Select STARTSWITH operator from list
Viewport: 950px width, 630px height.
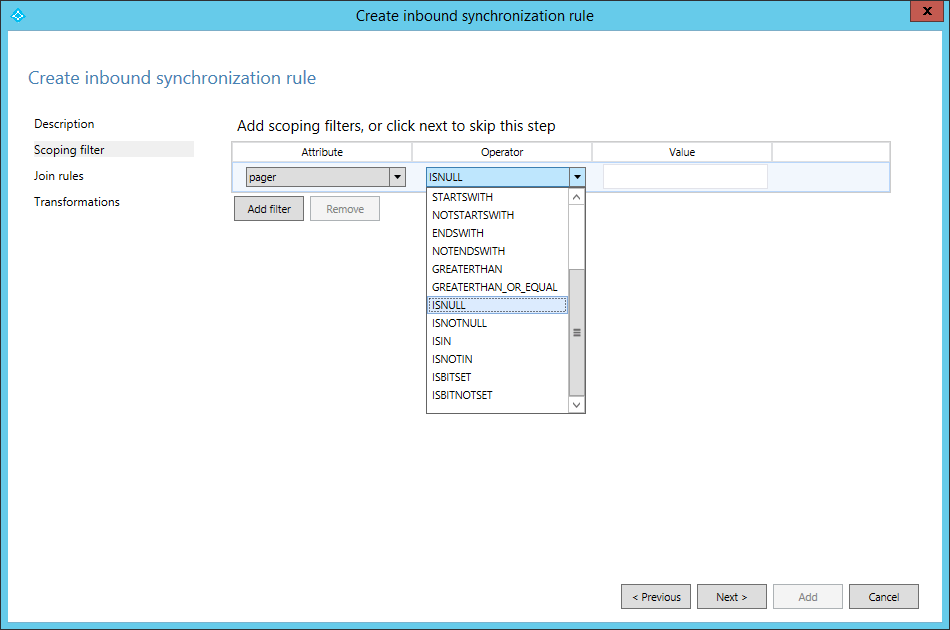tap(462, 197)
